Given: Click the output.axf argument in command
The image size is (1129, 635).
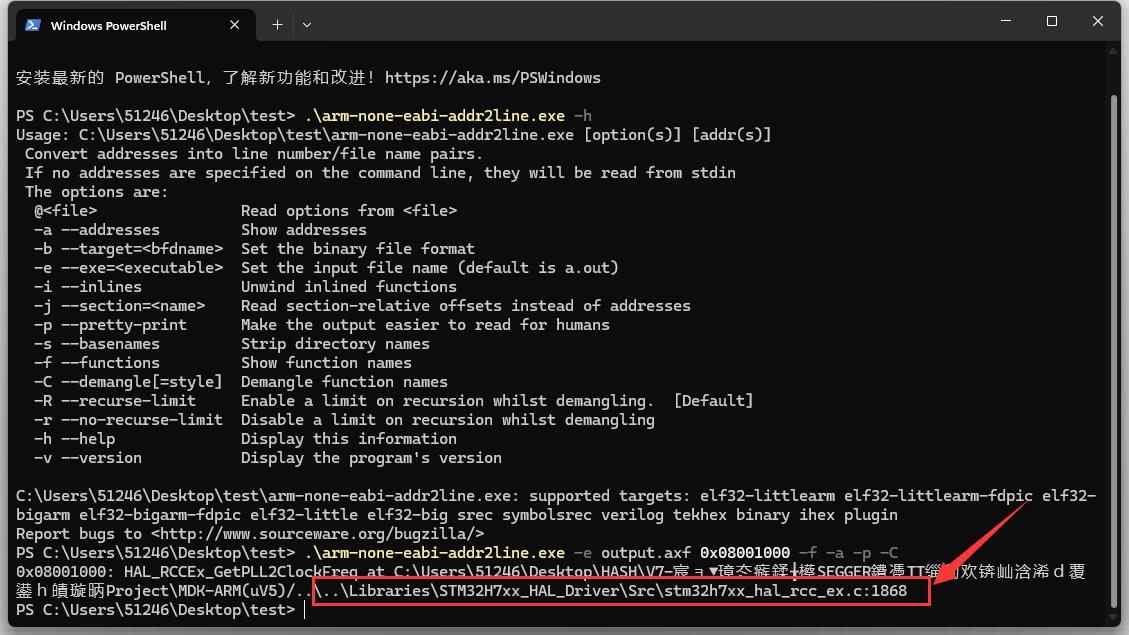Looking at the screenshot, I should 646,553.
